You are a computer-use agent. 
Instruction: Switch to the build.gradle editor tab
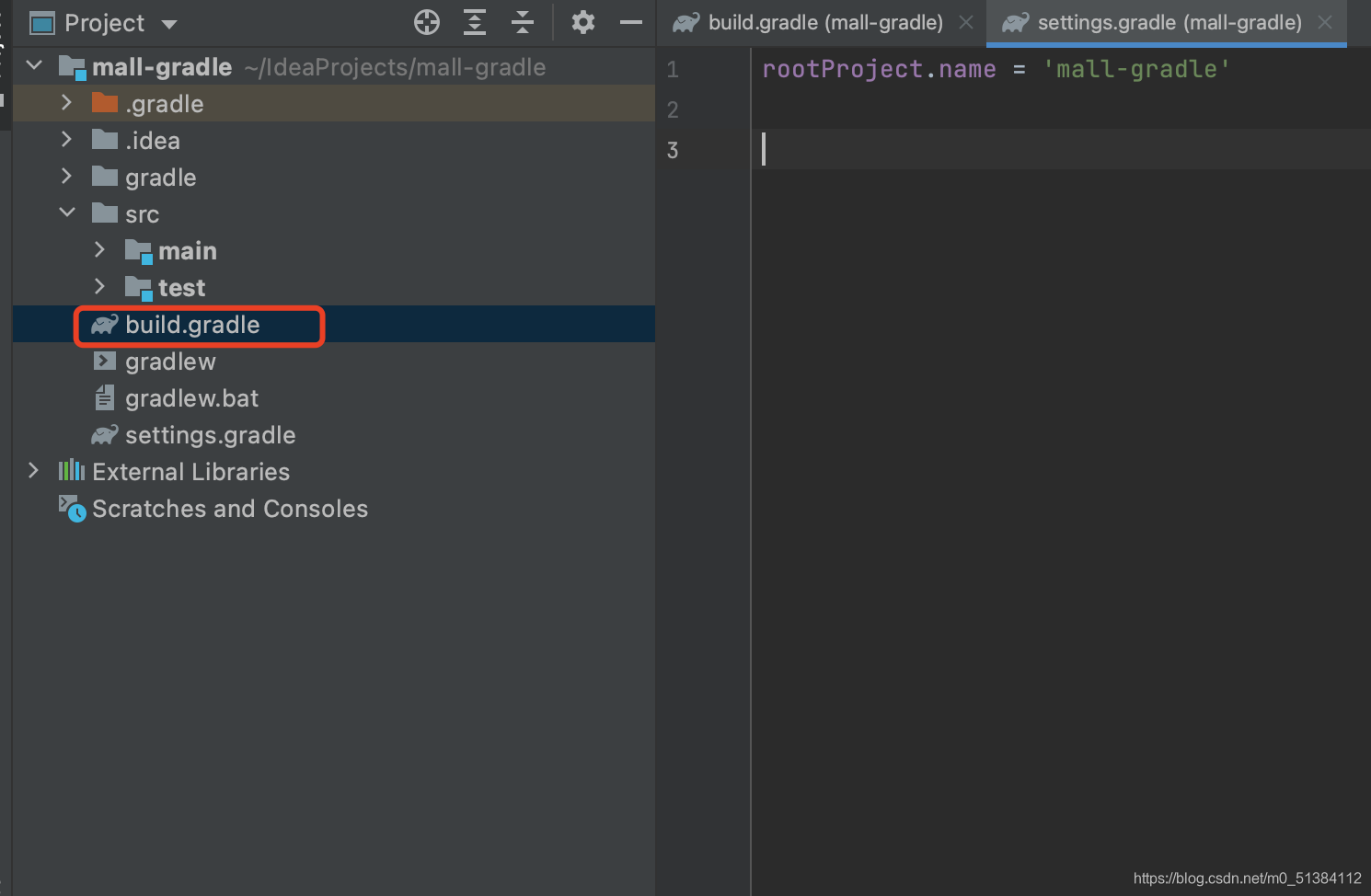(819, 22)
